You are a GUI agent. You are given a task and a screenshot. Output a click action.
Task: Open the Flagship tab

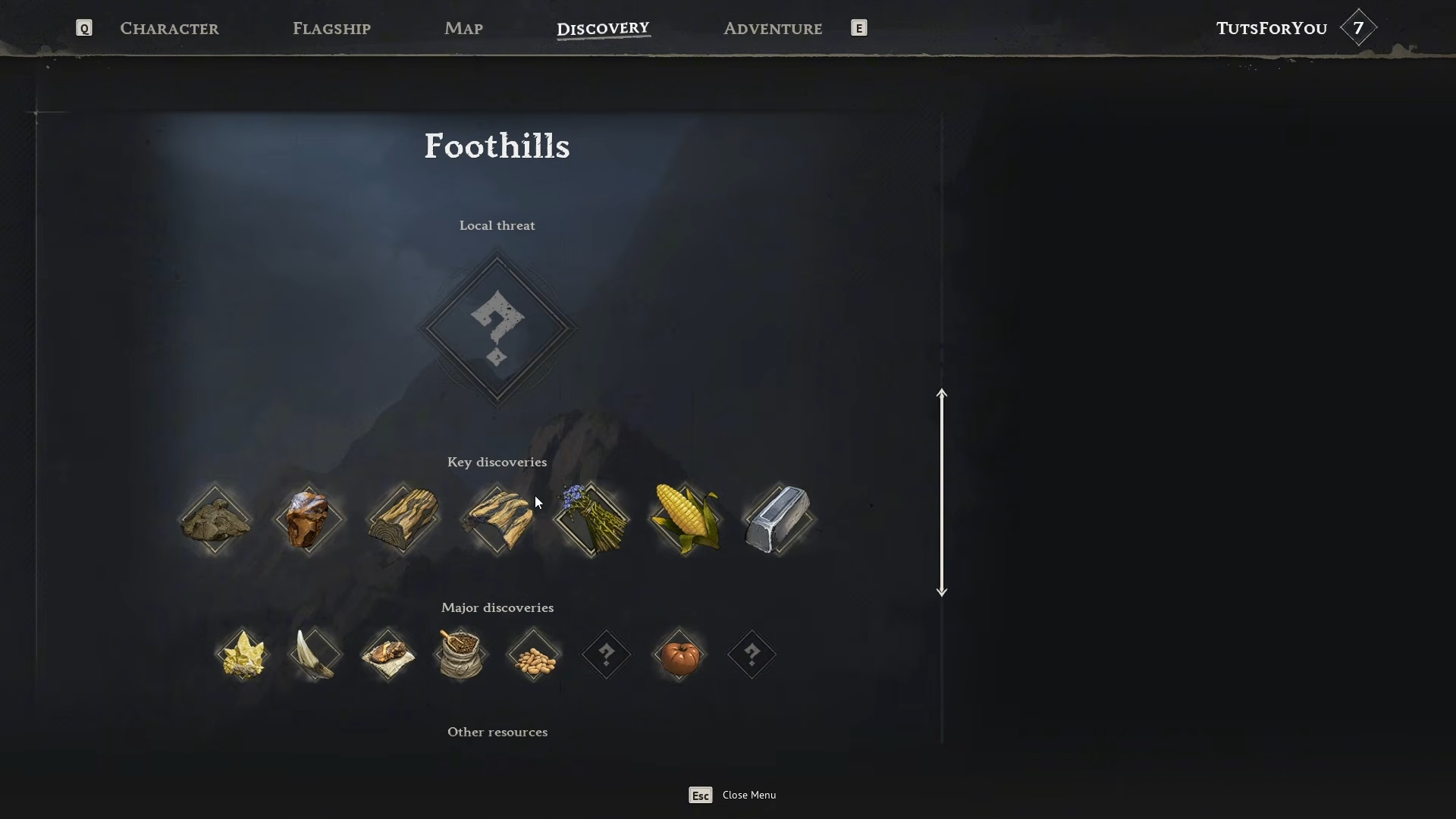331,29
